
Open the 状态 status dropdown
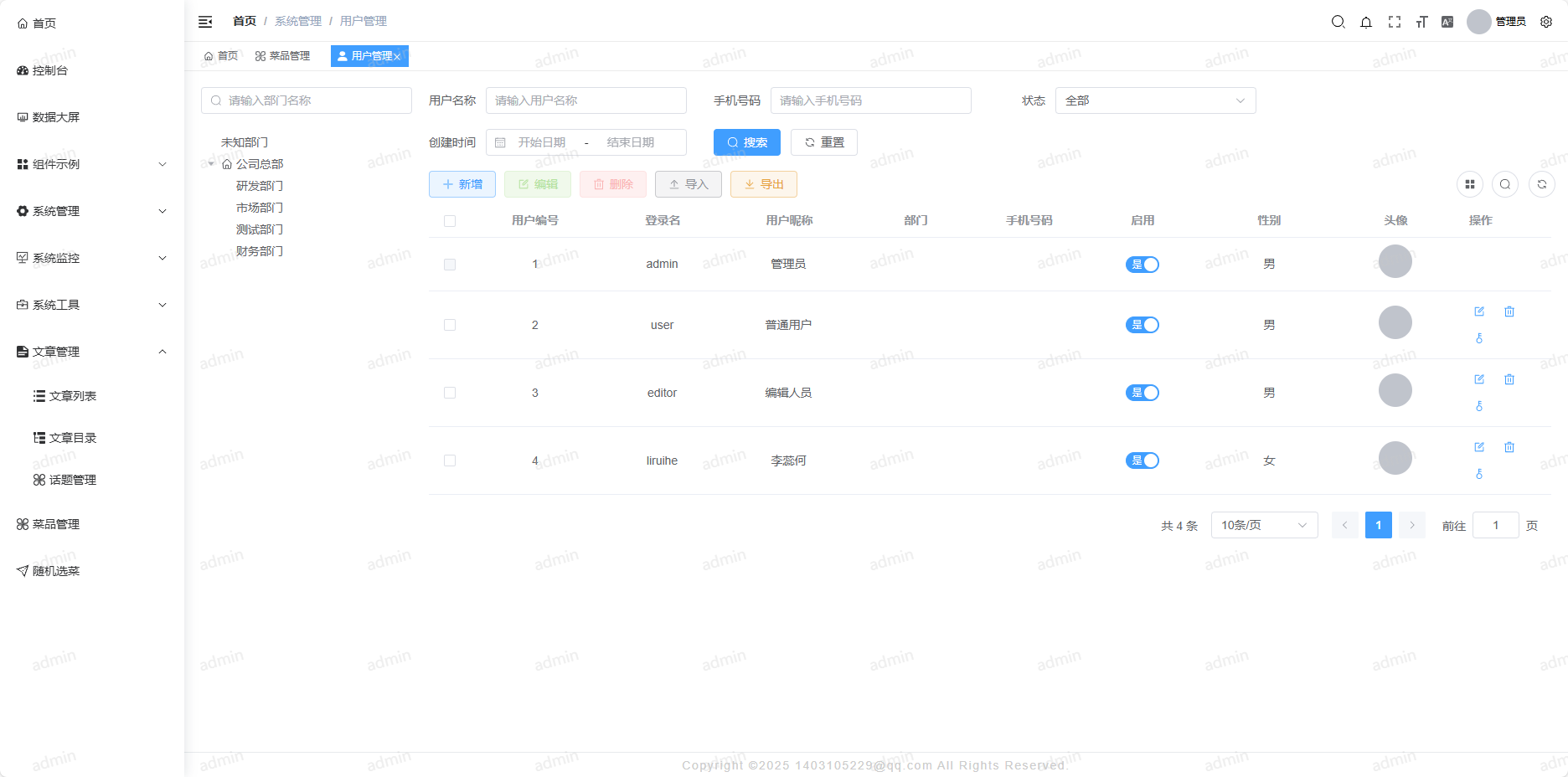[1155, 100]
